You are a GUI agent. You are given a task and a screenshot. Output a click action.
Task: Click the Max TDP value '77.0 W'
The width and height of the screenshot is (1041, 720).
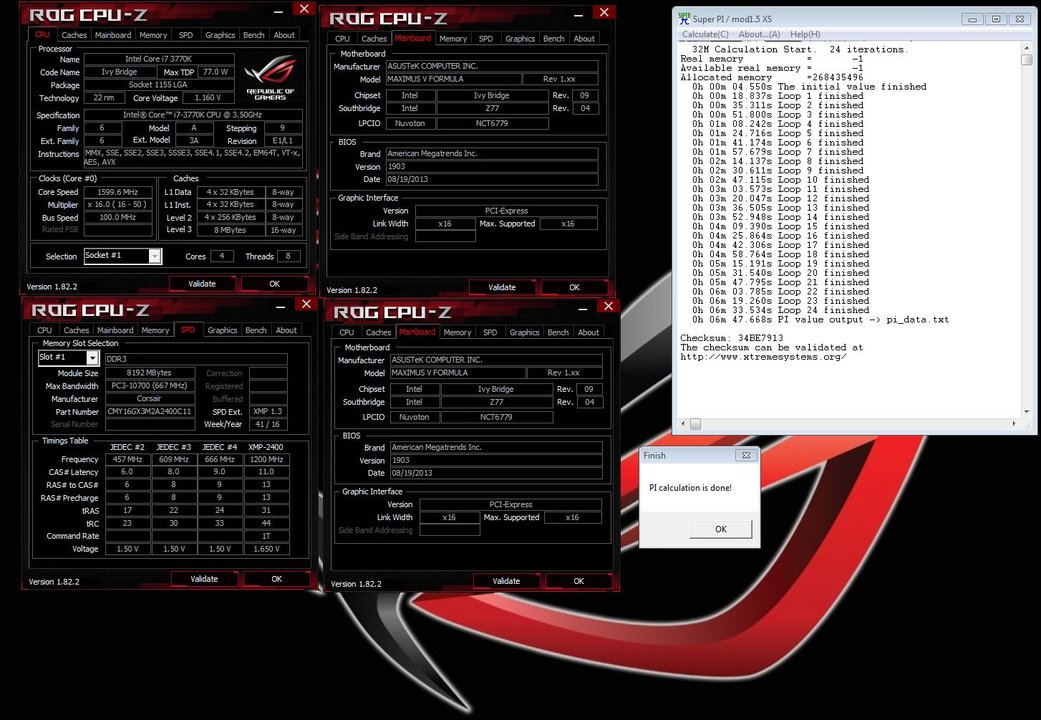point(216,72)
